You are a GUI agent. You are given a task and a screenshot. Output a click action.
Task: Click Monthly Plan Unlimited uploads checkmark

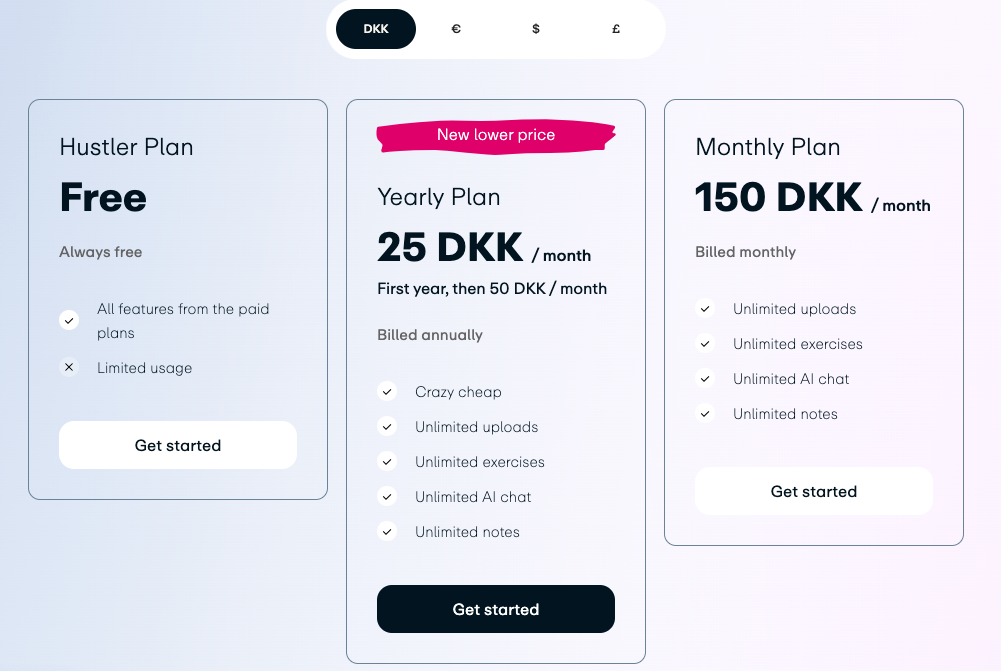click(x=705, y=309)
